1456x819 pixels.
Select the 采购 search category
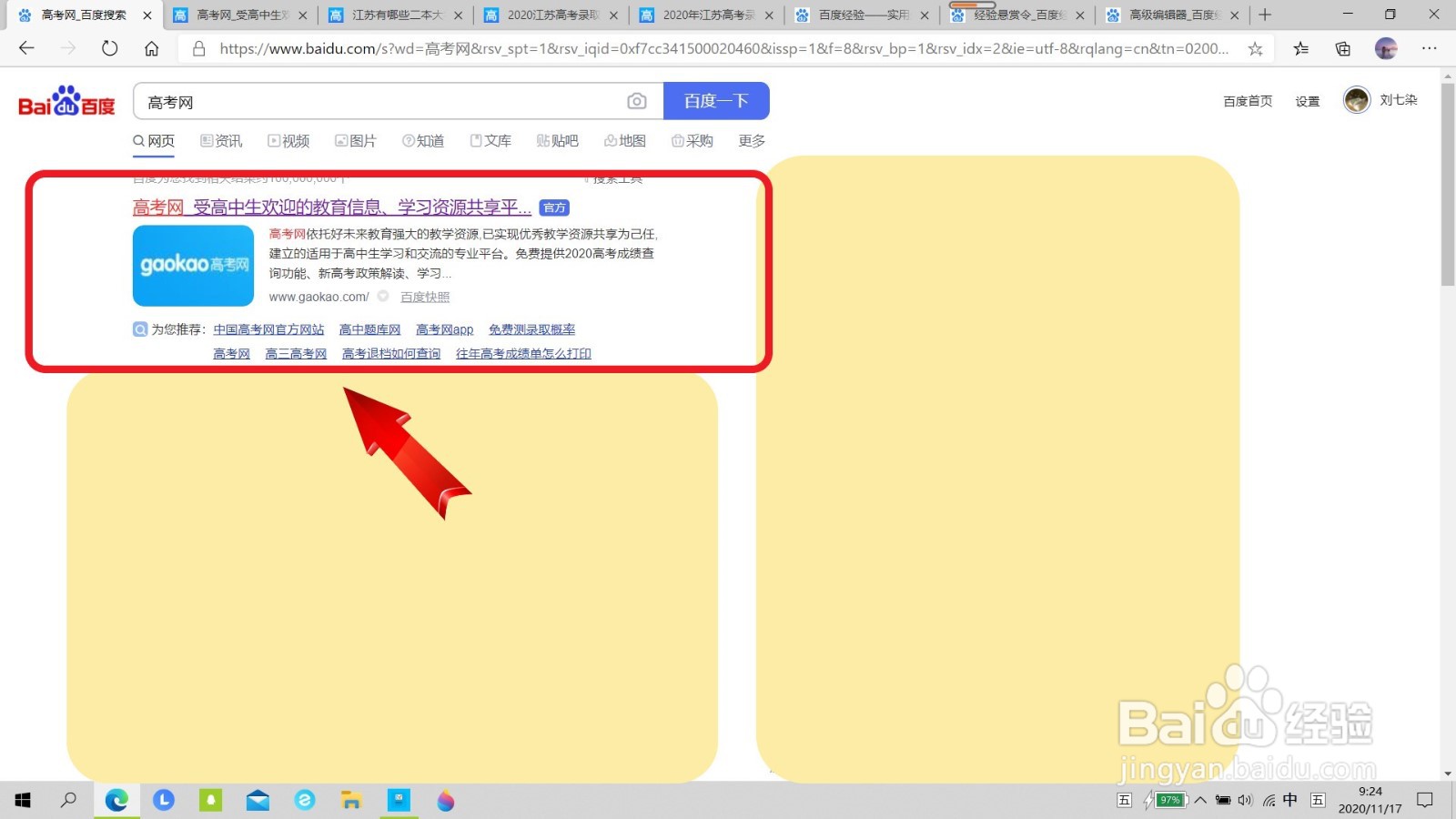pyautogui.click(x=693, y=141)
